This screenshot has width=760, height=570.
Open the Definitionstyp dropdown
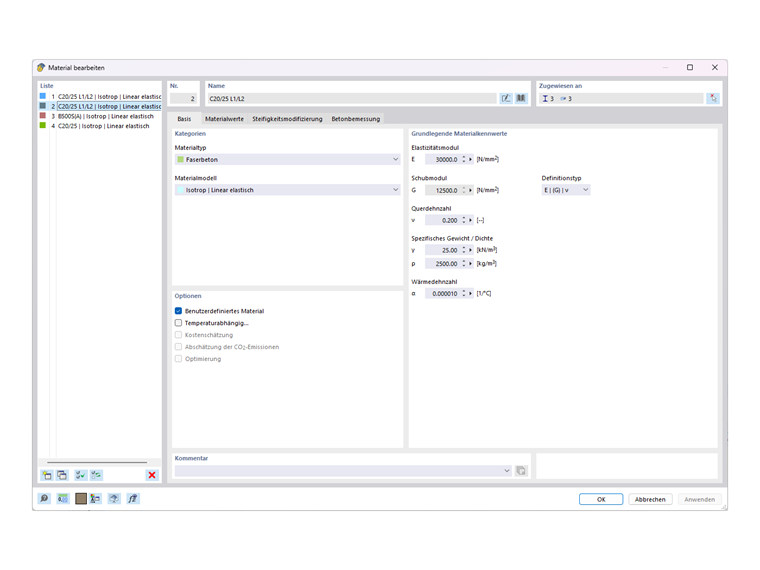[x=566, y=190]
